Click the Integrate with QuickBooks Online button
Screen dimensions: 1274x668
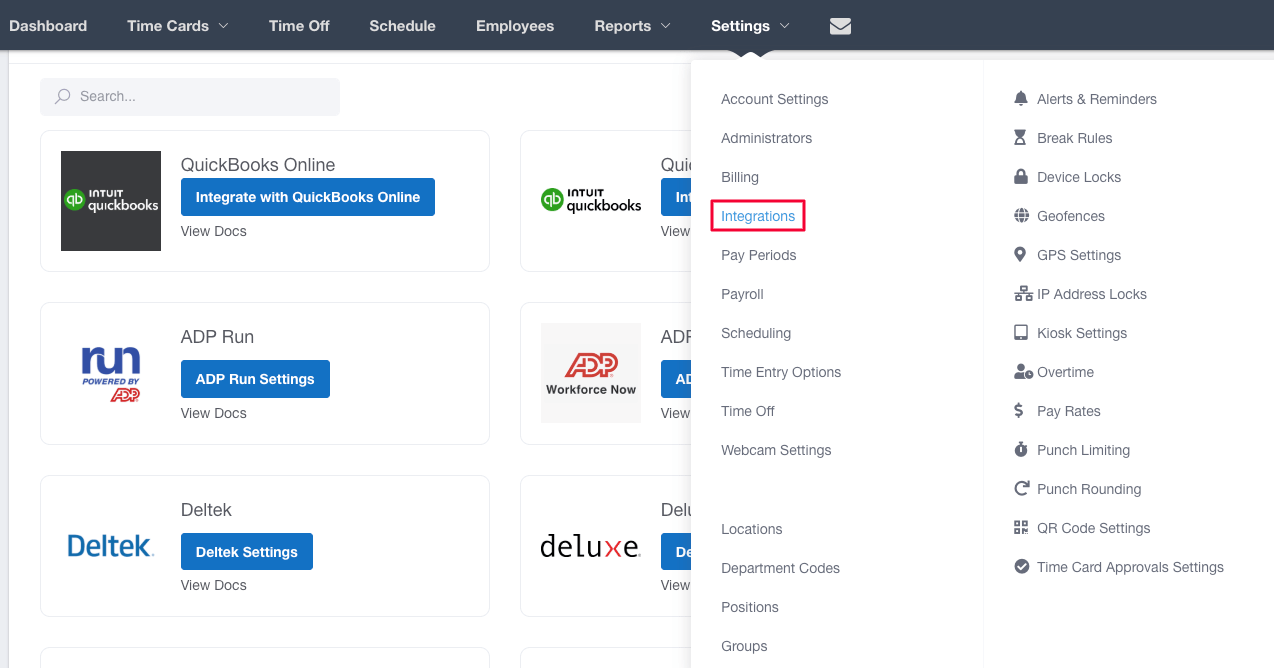click(307, 197)
